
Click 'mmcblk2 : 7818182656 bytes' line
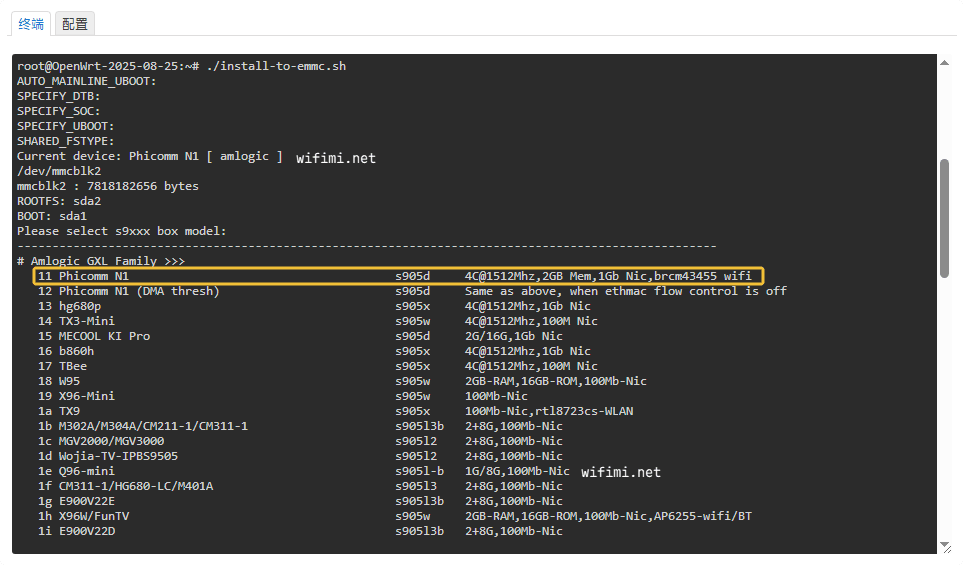[107, 186]
